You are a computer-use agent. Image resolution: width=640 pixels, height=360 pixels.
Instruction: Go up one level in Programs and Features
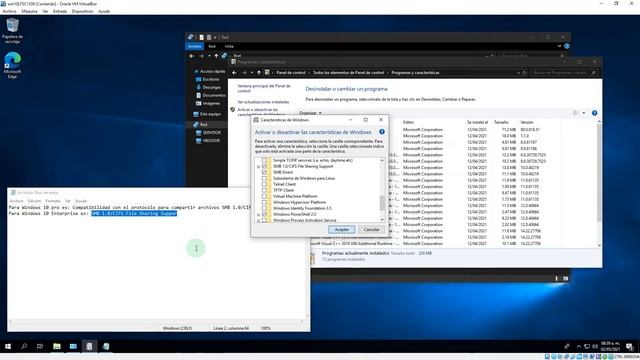click(258, 73)
